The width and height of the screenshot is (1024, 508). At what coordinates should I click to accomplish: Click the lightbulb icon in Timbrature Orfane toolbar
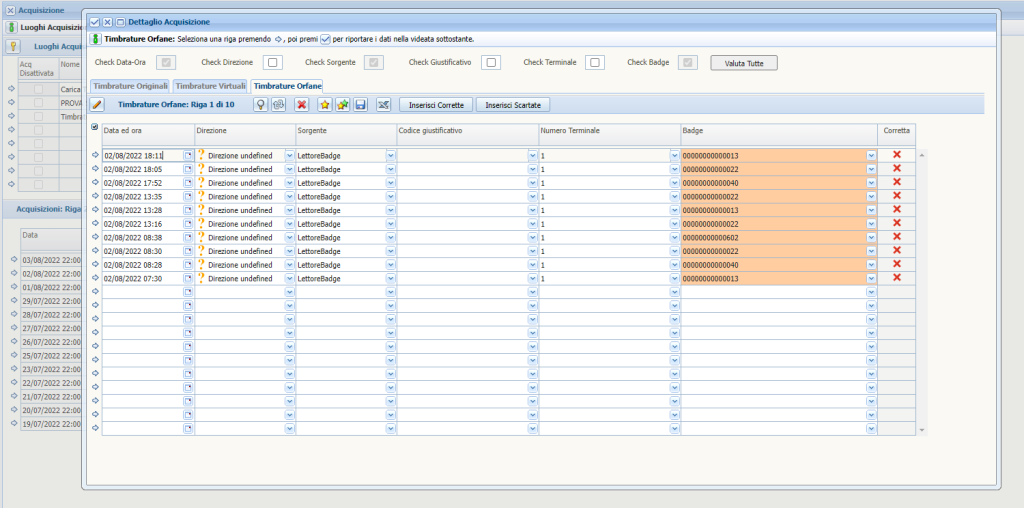click(260, 104)
